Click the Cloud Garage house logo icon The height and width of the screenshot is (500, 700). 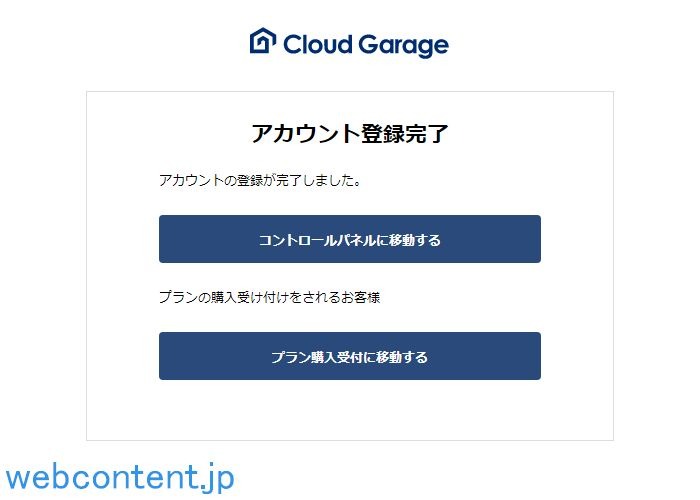pos(262,41)
